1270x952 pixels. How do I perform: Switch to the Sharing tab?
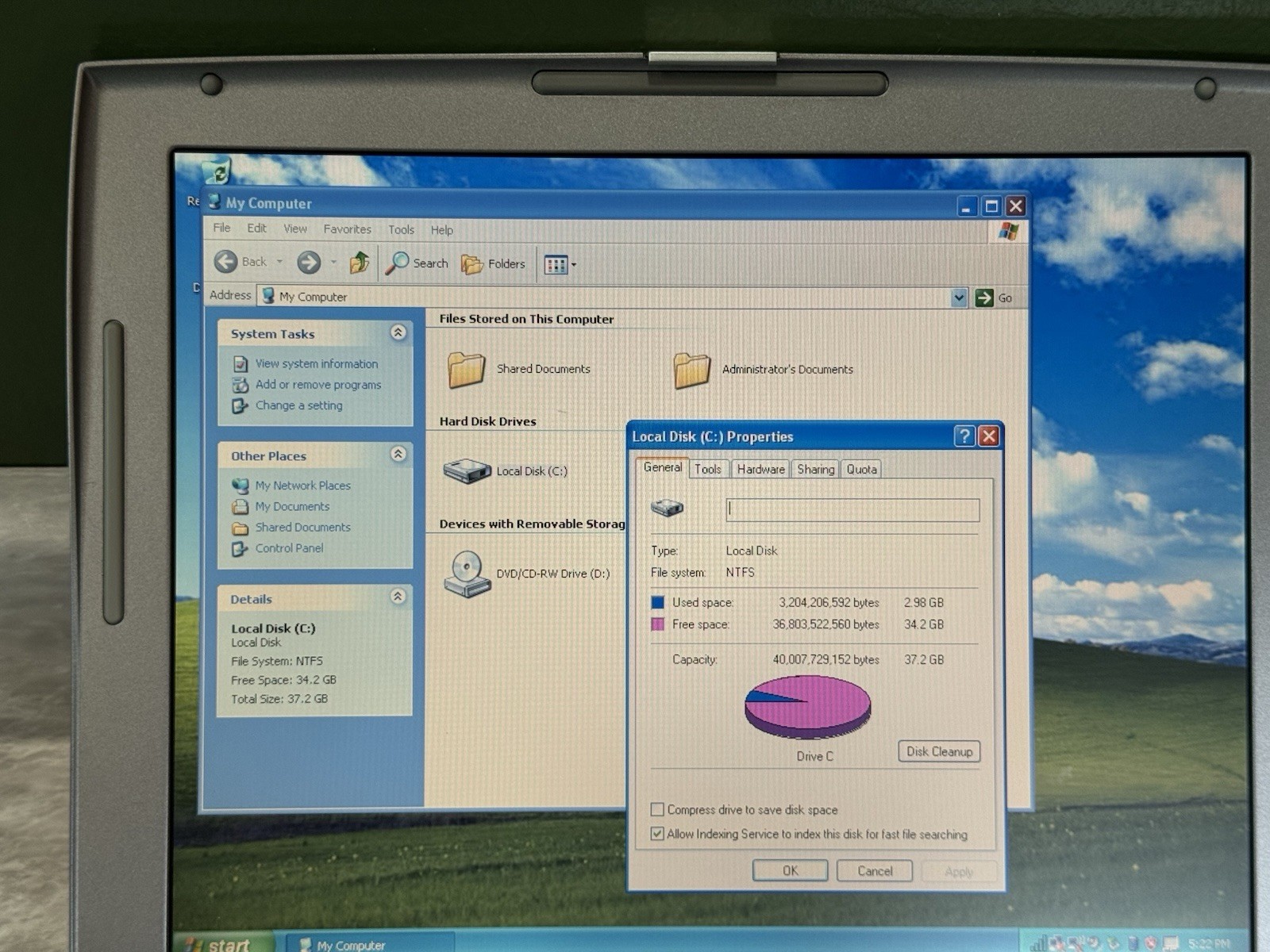click(816, 469)
